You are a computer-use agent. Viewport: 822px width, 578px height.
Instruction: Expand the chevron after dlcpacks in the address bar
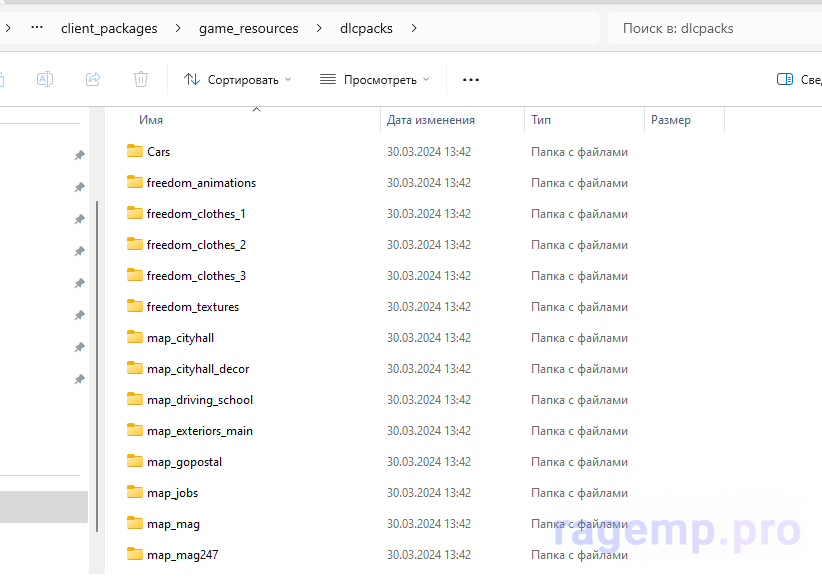coord(414,28)
